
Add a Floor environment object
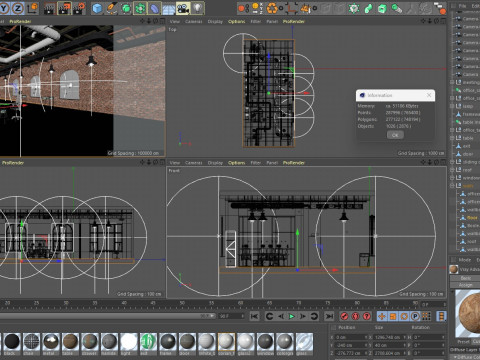[x=169, y=8]
